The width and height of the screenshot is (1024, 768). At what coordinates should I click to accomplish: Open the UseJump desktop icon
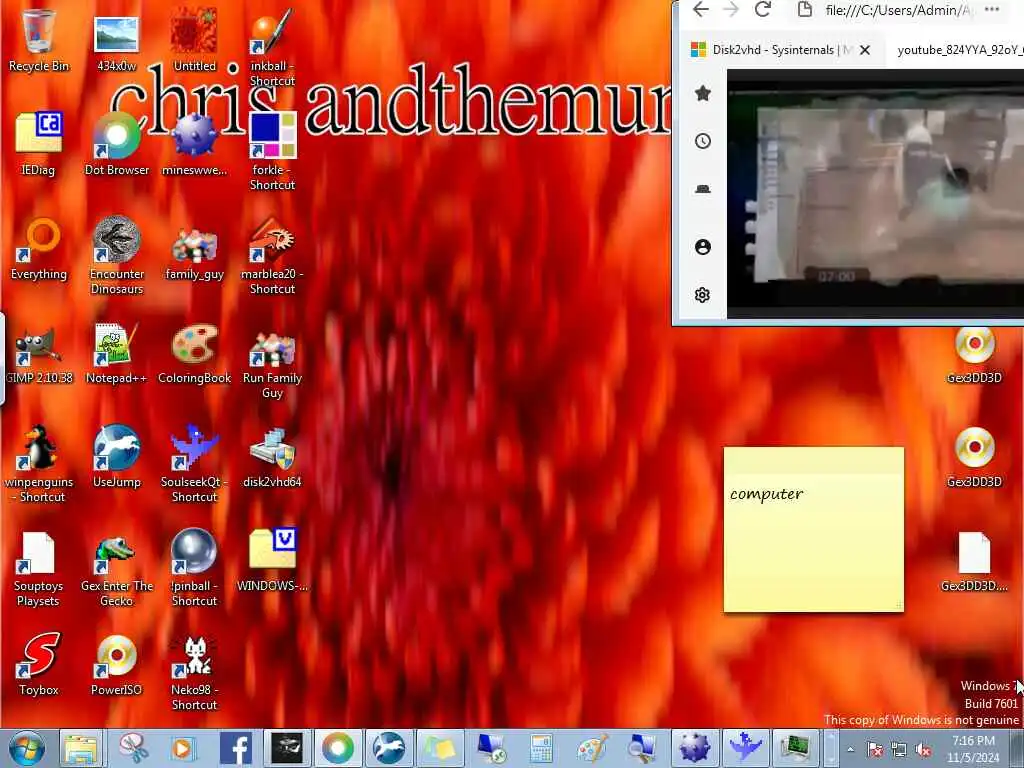point(116,456)
